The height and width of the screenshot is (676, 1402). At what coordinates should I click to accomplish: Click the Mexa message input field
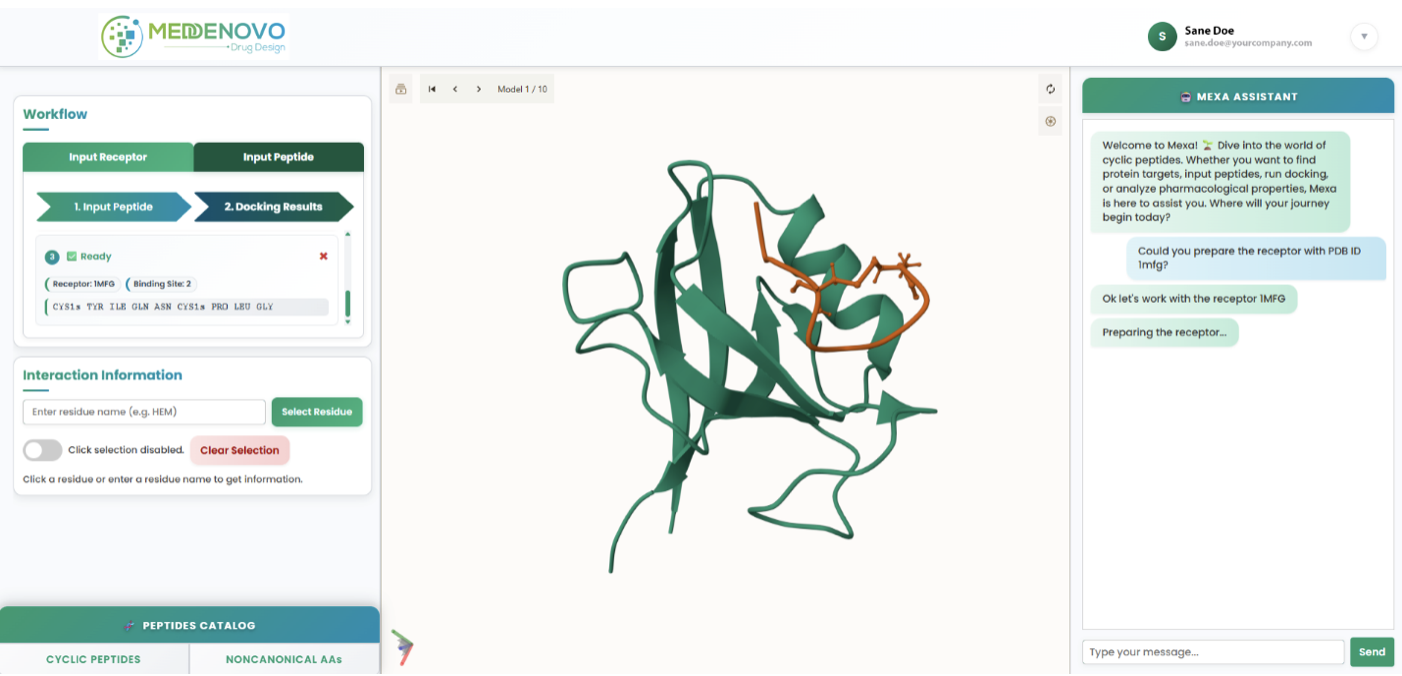pos(1212,652)
